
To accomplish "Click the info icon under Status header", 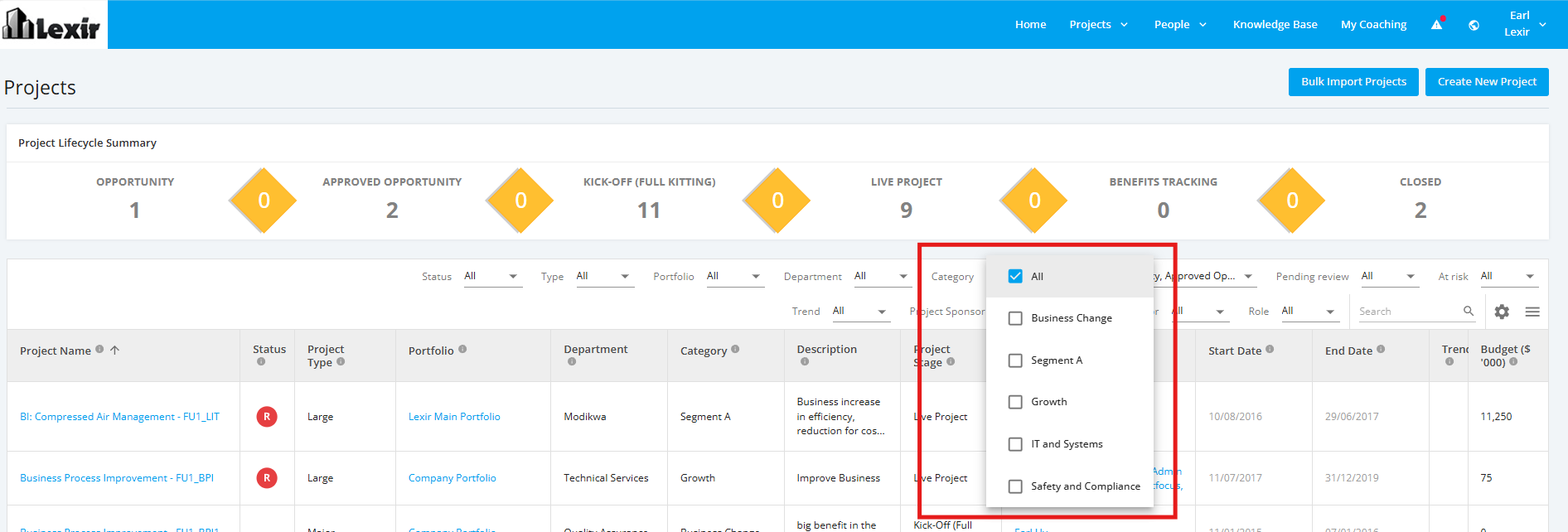I will point(261,361).
